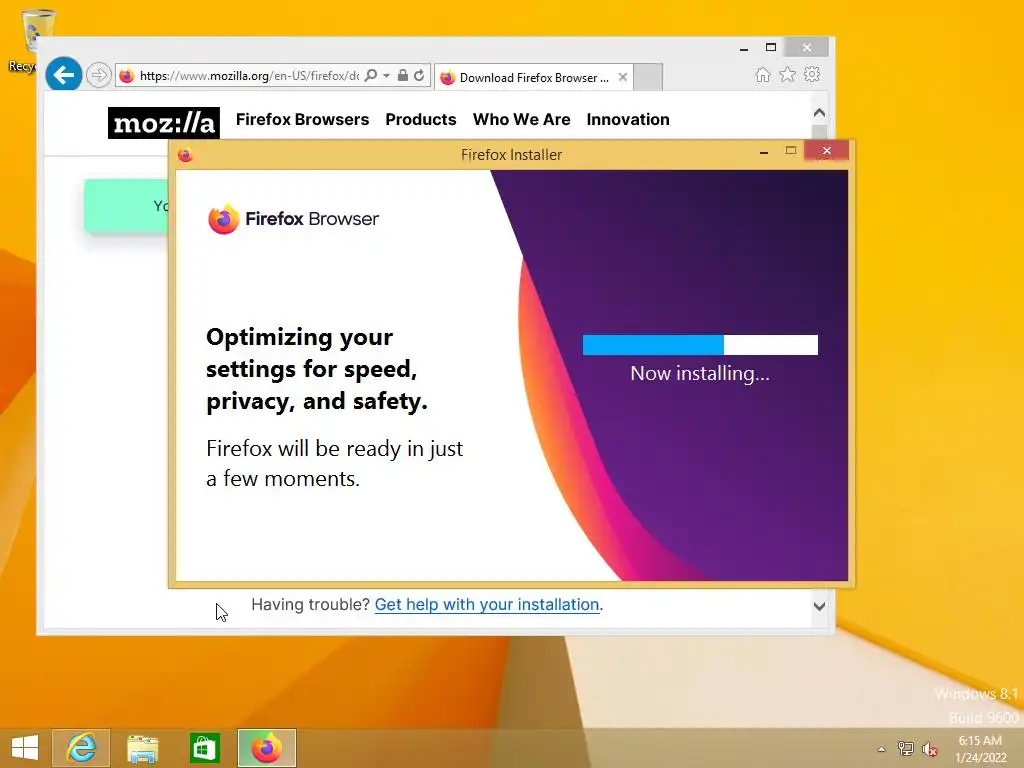
Task: Click the Home icon in Internet Explorer
Action: [x=763, y=75]
